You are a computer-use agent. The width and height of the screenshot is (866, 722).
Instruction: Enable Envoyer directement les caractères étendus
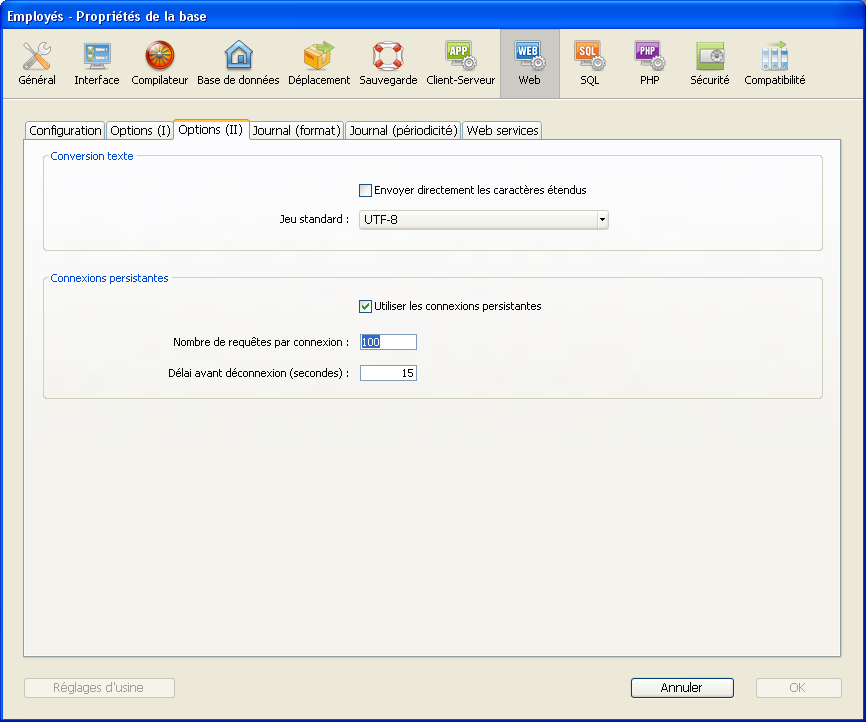(366, 190)
